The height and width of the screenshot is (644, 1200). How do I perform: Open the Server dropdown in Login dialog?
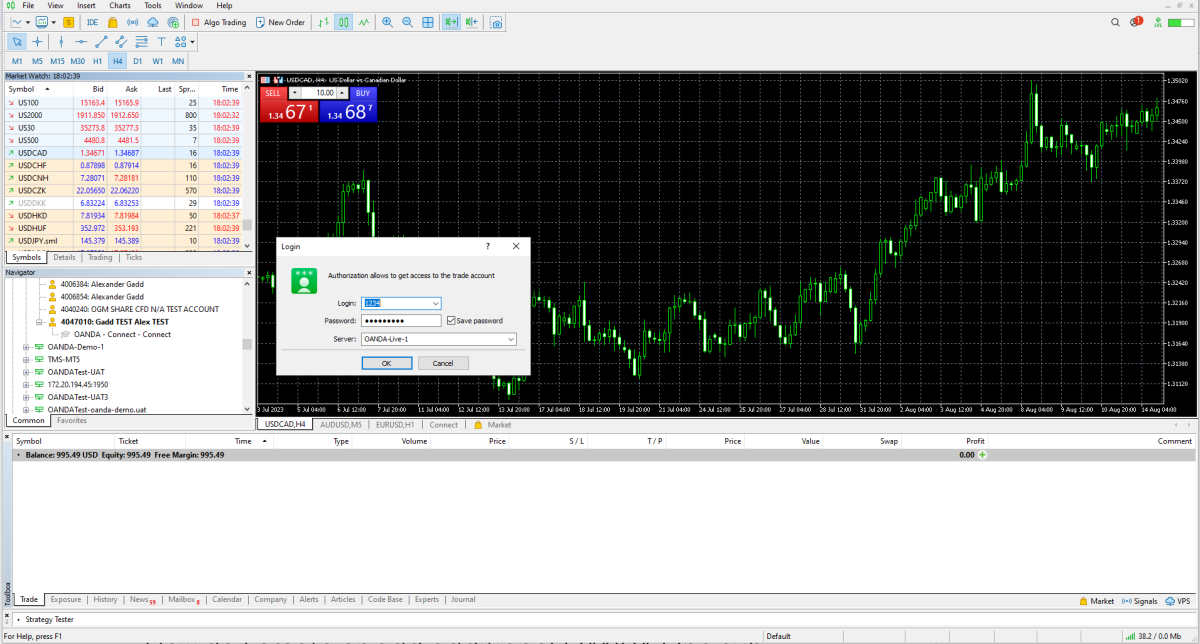[511, 339]
